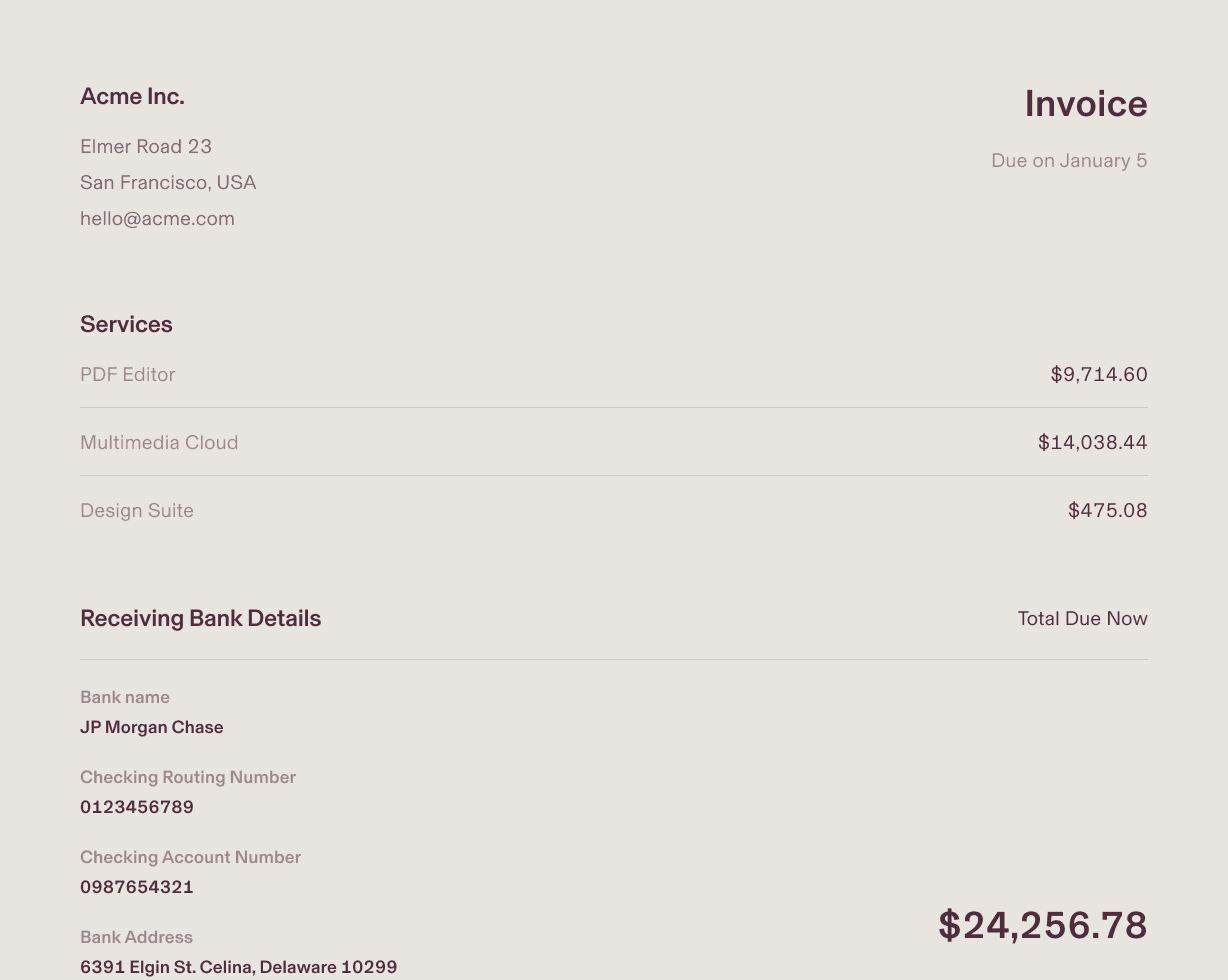Click the Acme Inc. company name

(x=132, y=97)
